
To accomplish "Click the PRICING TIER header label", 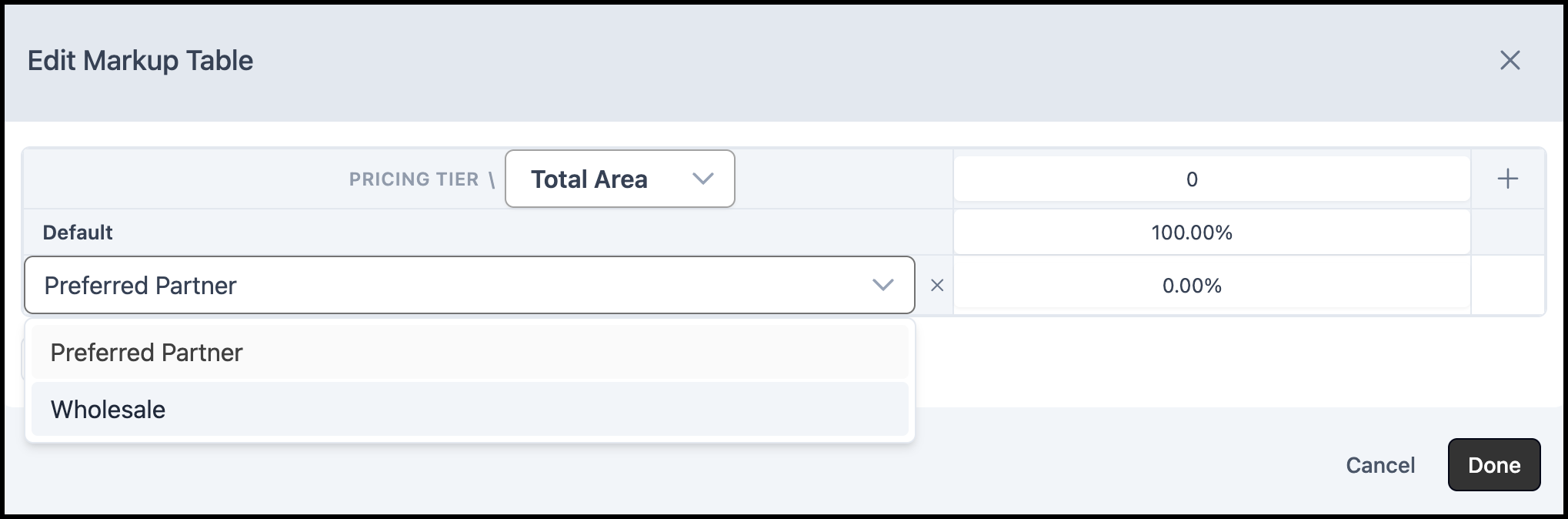I will [414, 179].
